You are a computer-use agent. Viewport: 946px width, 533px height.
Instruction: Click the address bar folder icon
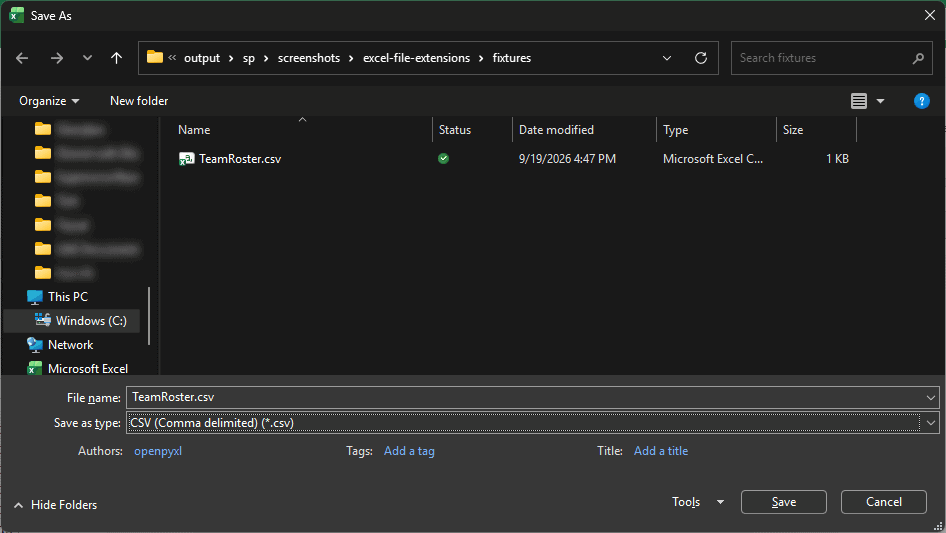coord(155,57)
